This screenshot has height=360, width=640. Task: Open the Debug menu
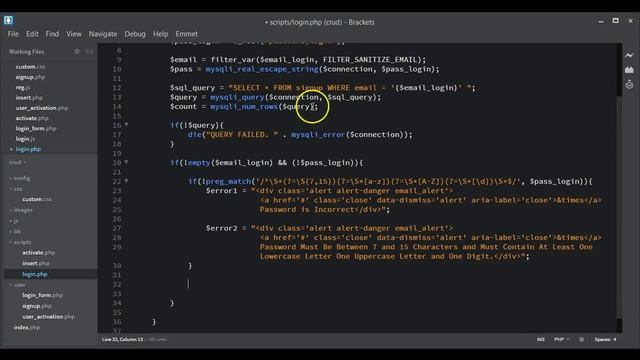(135, 34)
